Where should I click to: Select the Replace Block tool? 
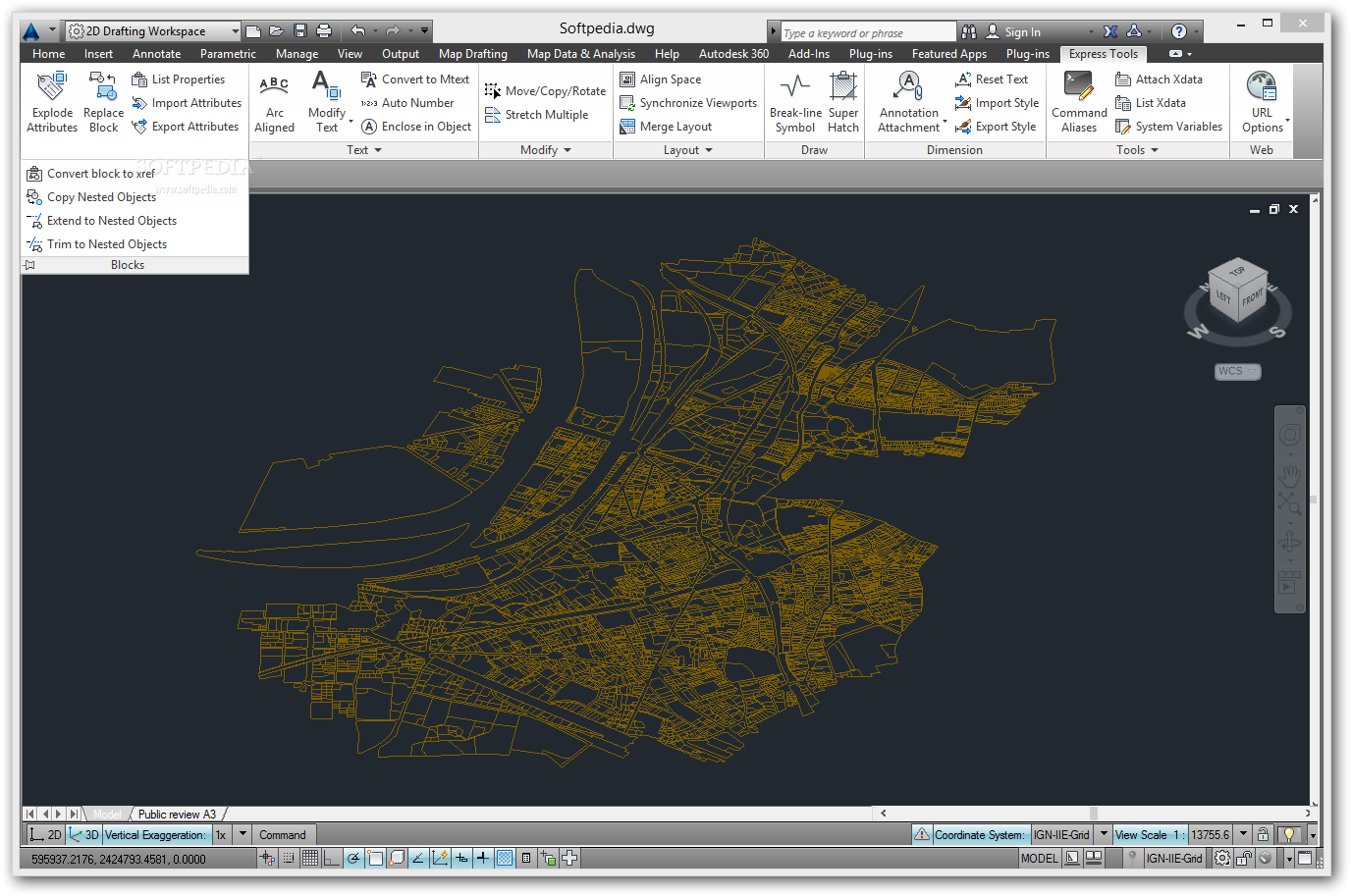[x=103, y=102]
